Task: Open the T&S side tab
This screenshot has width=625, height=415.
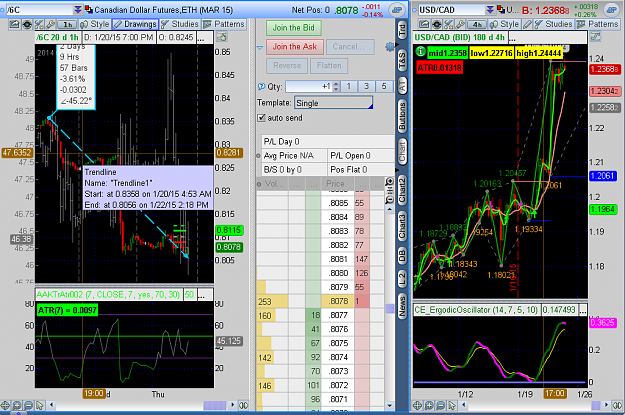Action: coord(402,60)
